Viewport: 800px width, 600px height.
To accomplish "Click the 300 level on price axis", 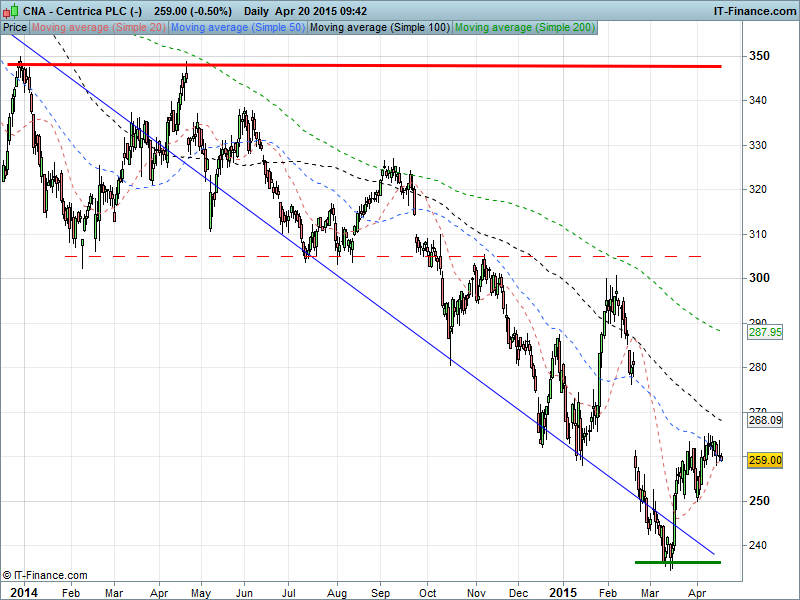I will (760, 278).
